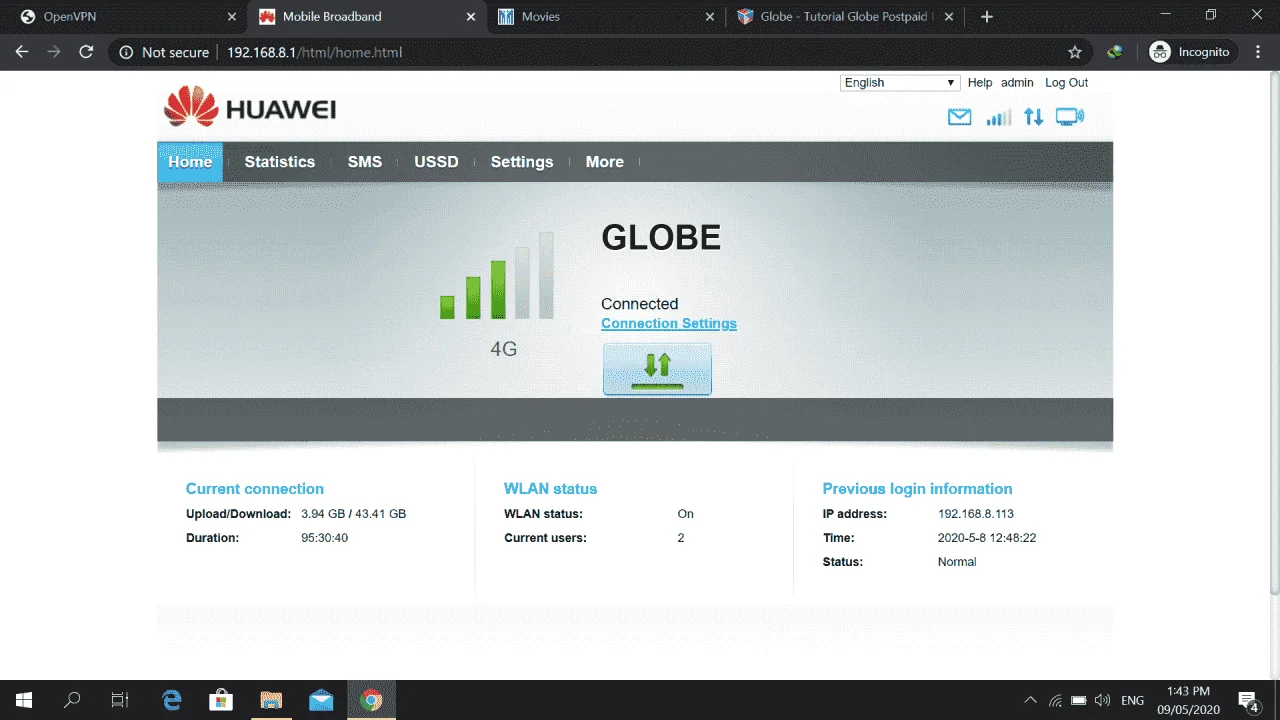Image resolution: width=1280 pixels, height=720 pixels.
Task: Click the Current connection heading
Action: coord(255,489)
